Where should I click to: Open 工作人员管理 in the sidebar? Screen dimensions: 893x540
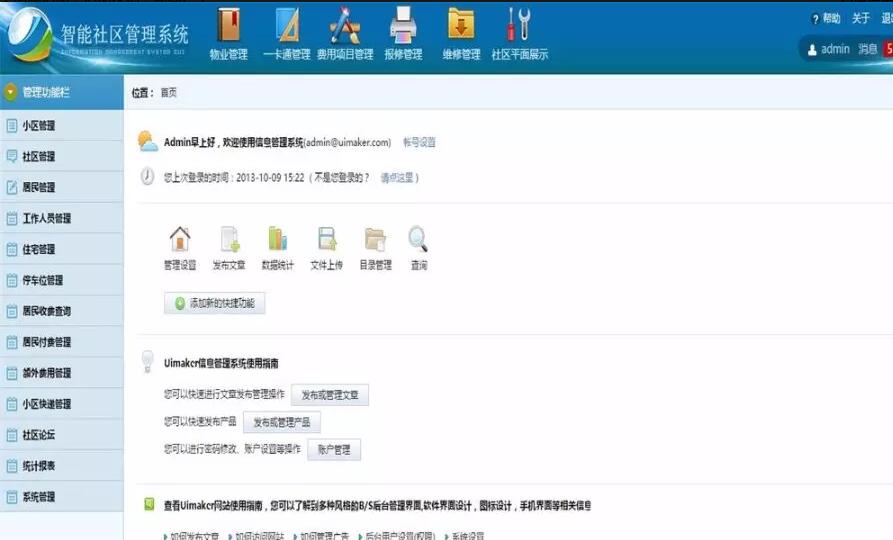[62, 218]
